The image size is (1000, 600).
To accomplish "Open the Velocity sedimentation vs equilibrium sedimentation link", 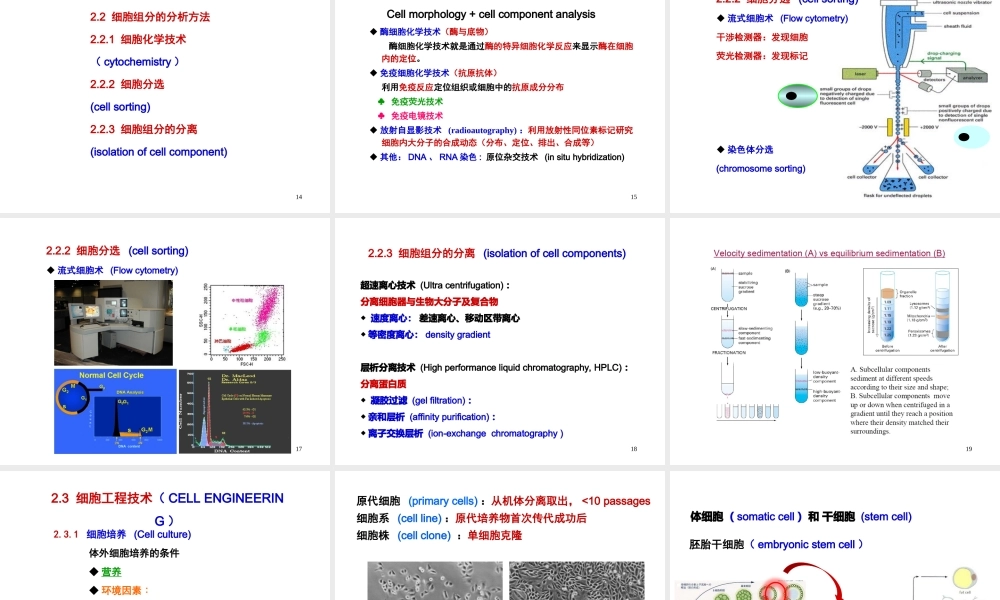I will pyautogui.click(x=828, y=253).
